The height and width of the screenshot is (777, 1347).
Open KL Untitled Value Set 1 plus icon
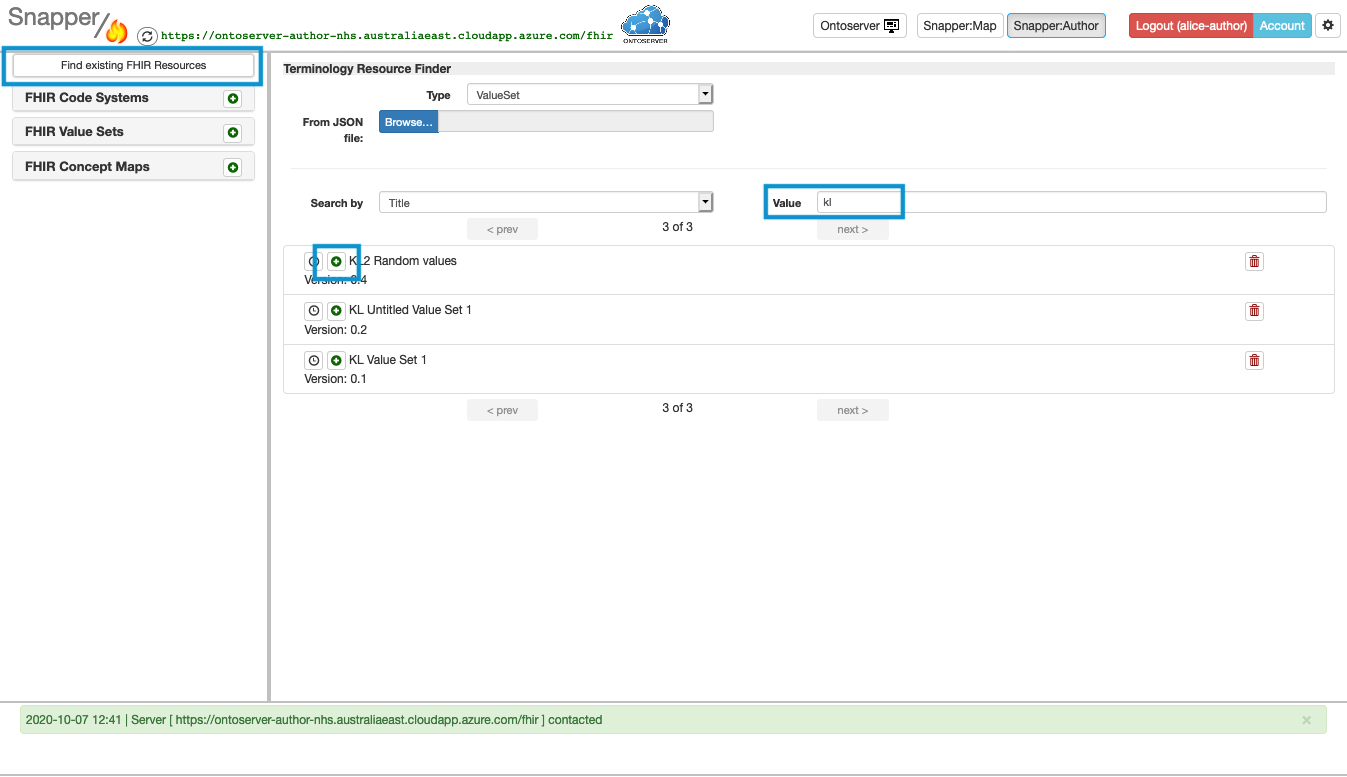[336, 311]
